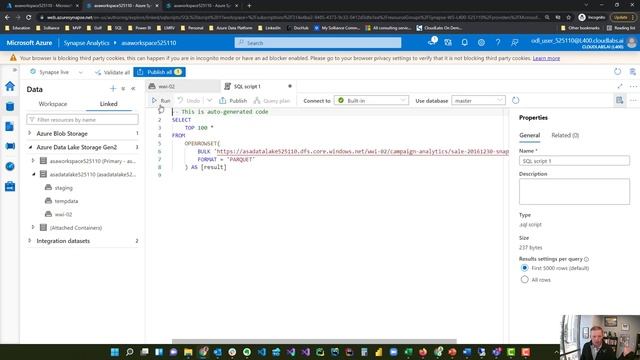Click Validate all
640x360 pixels.
(x=112, y=72)
